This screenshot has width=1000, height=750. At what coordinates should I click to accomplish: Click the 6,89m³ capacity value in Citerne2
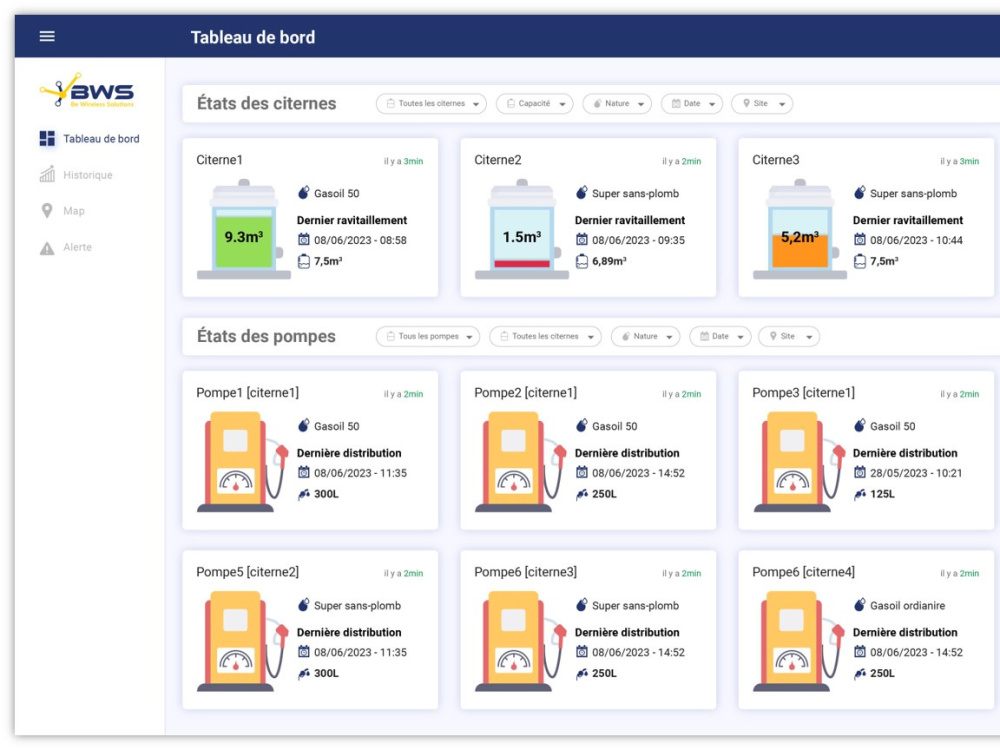pyautogui.click(x=609, y=261)
